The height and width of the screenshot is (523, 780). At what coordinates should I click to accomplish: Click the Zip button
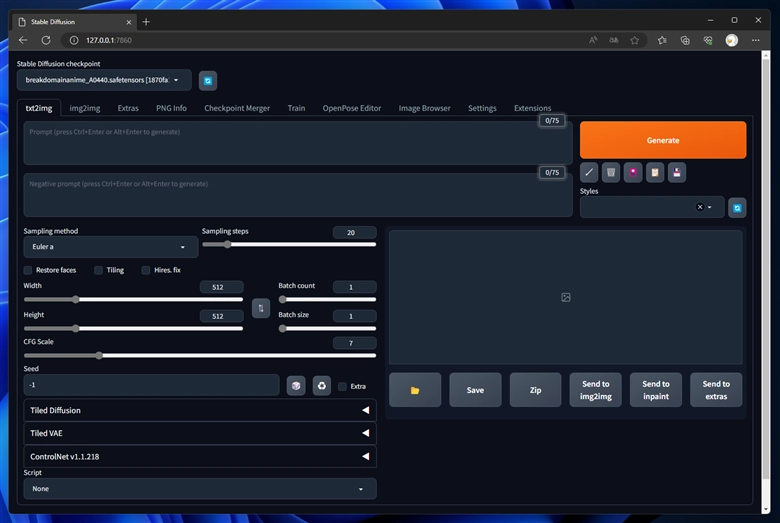pos(535,390)
